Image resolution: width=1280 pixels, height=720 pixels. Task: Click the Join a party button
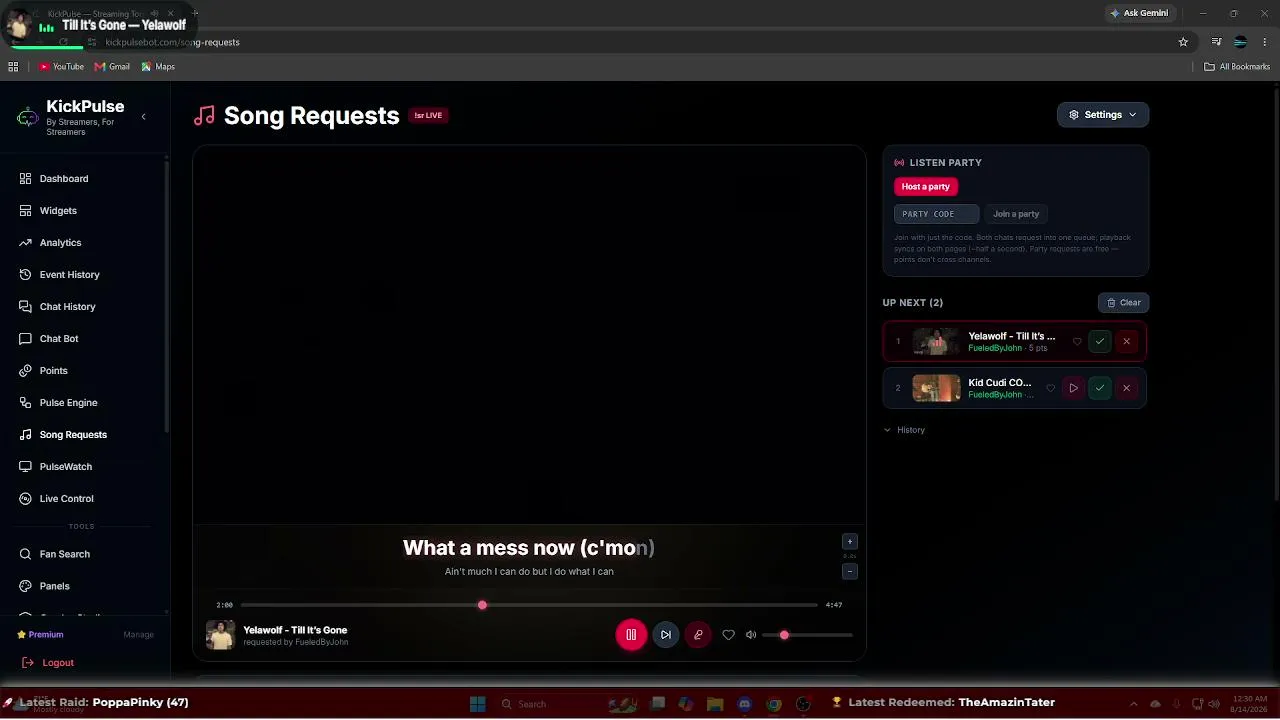coord(1016,214)
